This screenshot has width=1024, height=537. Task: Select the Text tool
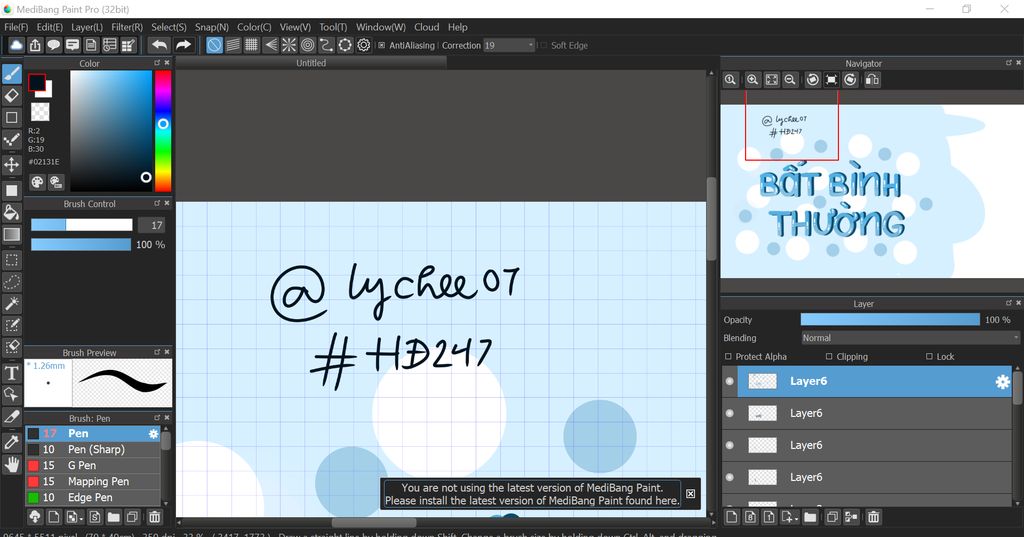pyautogui.click(x=12, y=373)
